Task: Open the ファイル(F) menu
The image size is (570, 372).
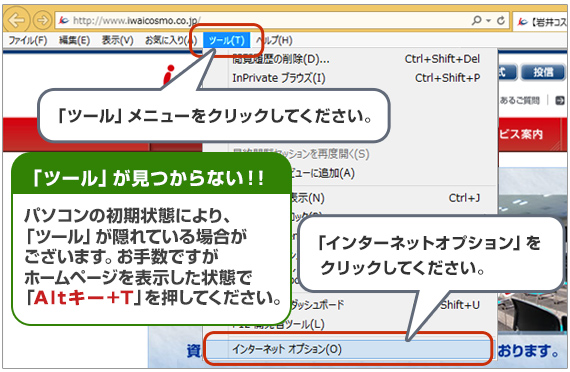Action: coord(28,40)
